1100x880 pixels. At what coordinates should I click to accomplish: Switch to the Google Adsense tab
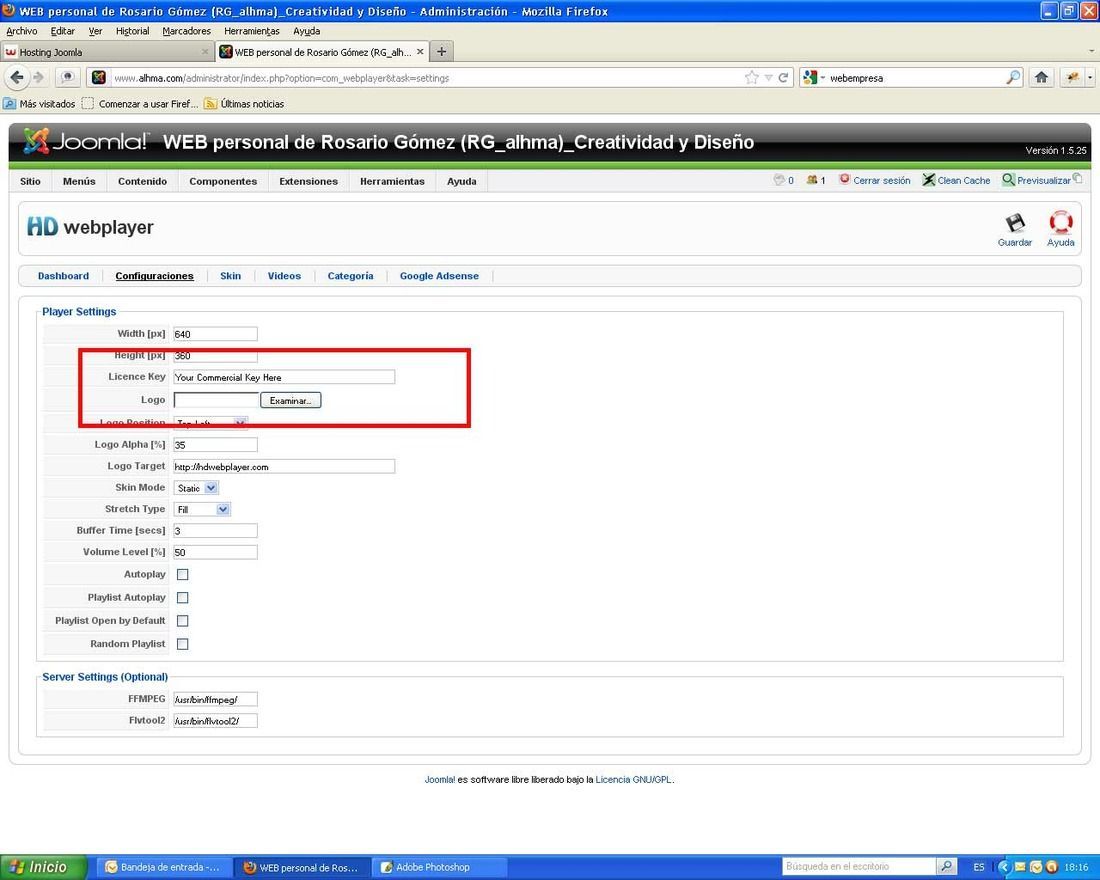[x=439, y=276]
